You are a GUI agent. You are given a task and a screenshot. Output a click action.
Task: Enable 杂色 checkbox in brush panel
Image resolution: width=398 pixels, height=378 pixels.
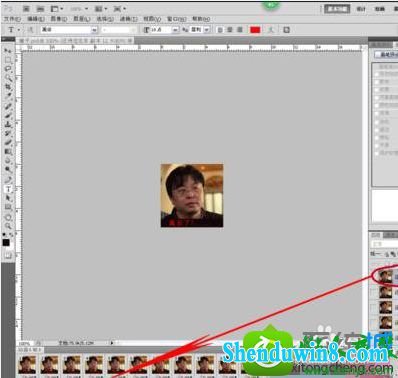tap(378, 122)
